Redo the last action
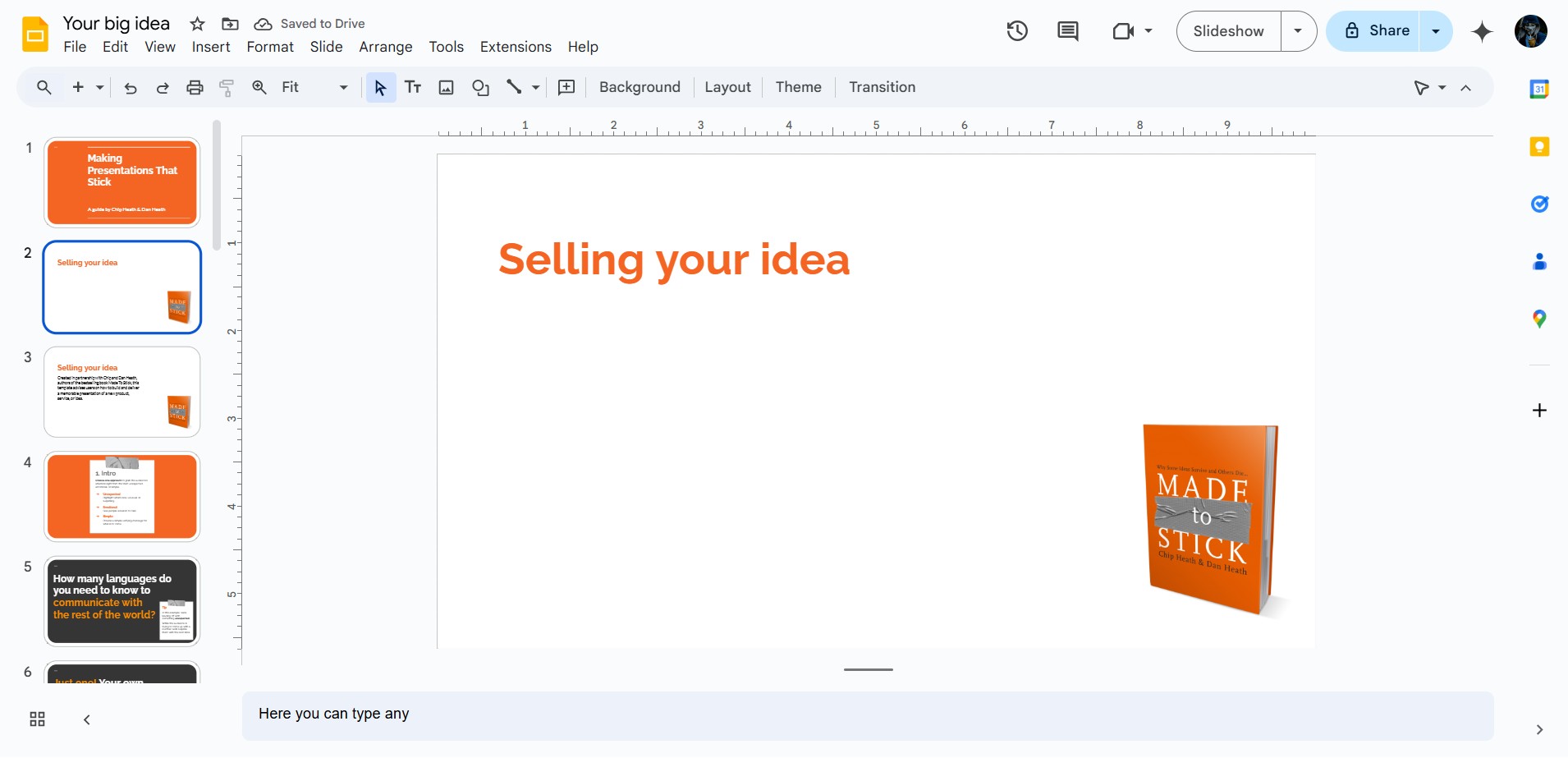 click(163, 88)
